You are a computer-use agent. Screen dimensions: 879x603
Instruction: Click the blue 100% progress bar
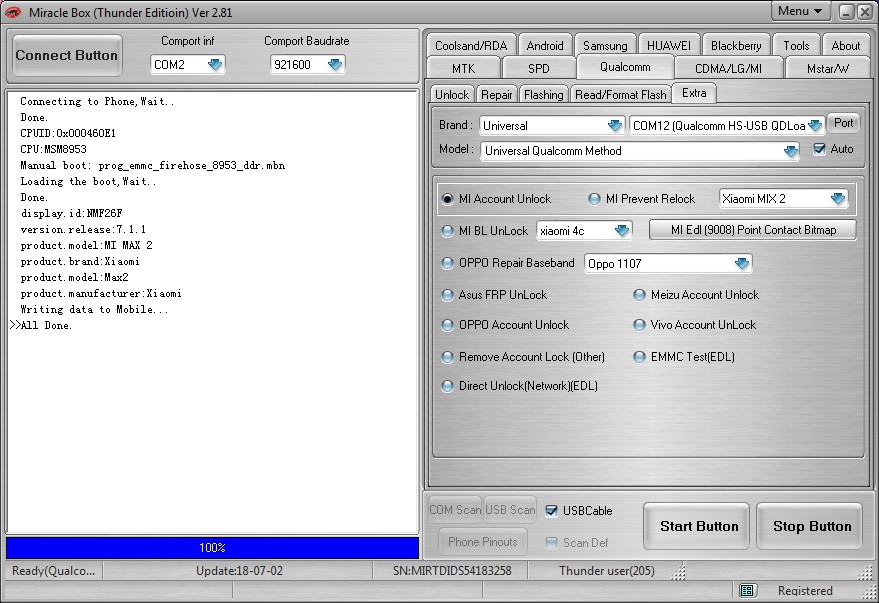coord(212,548)
